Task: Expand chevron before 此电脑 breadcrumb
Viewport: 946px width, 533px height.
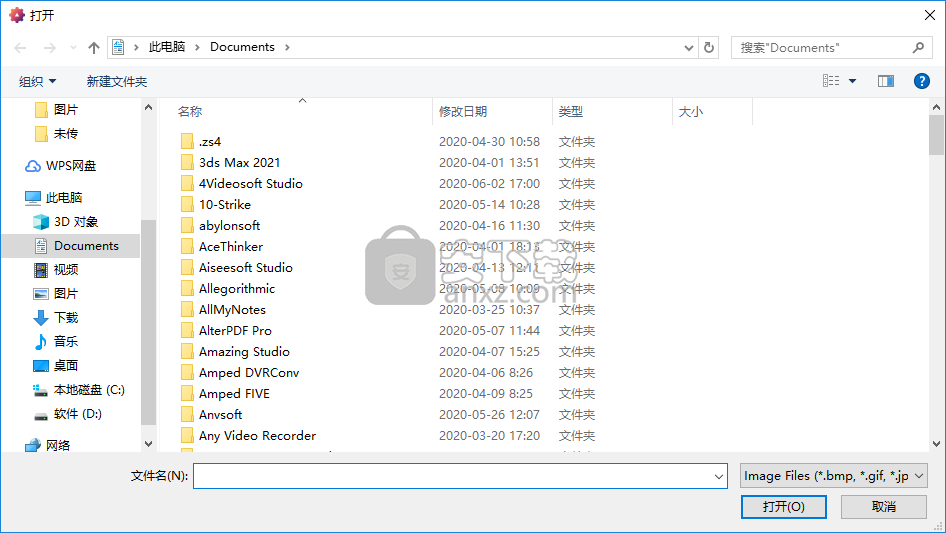Action: pyautogui.click(x=136, y=47)
